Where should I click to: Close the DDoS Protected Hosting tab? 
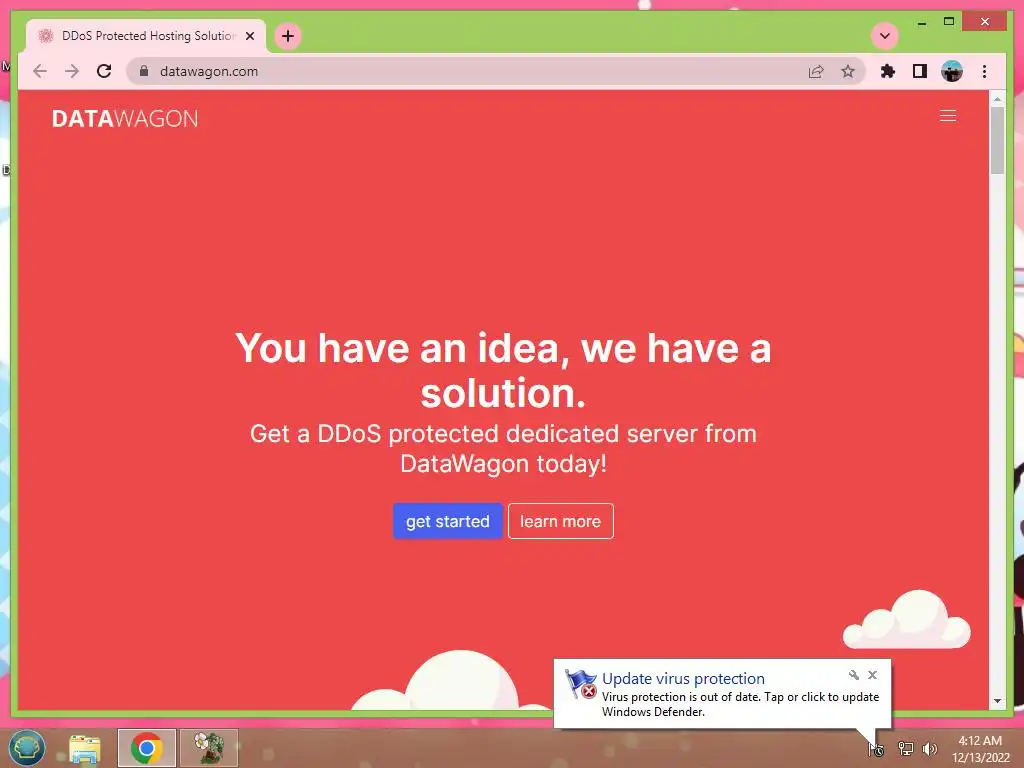tap(249, 36)
